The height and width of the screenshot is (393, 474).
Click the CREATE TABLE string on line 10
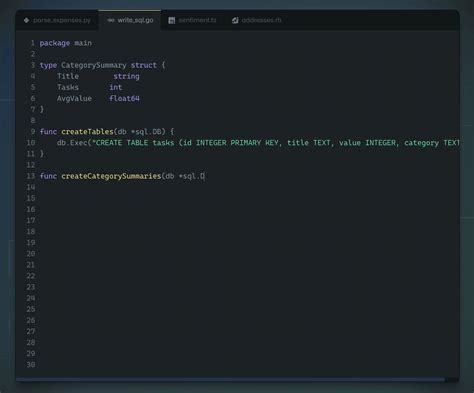276,143
